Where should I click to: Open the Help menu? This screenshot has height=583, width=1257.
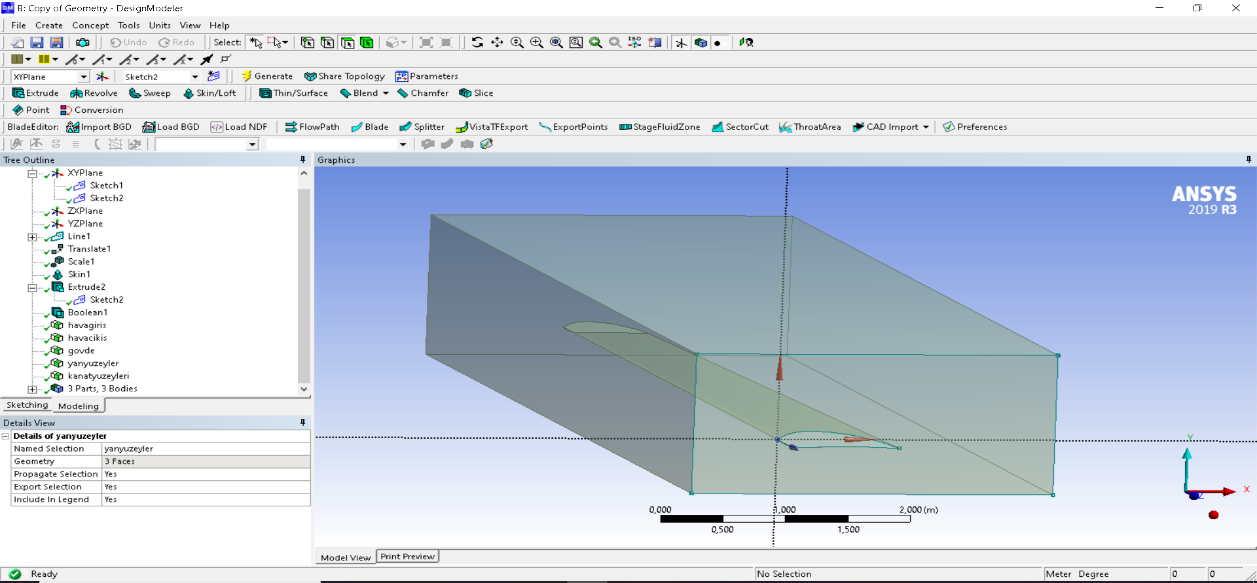220,25
